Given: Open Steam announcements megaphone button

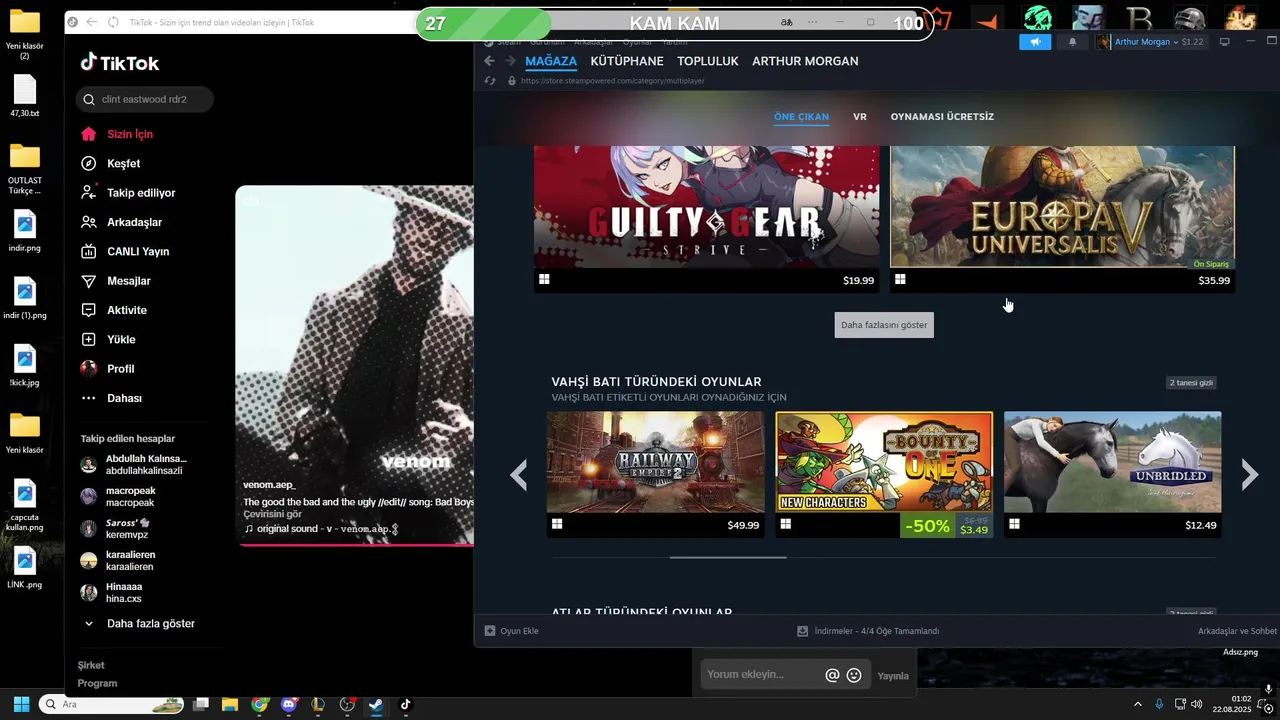Looking at the screenshot, I should coord(1035,42).
